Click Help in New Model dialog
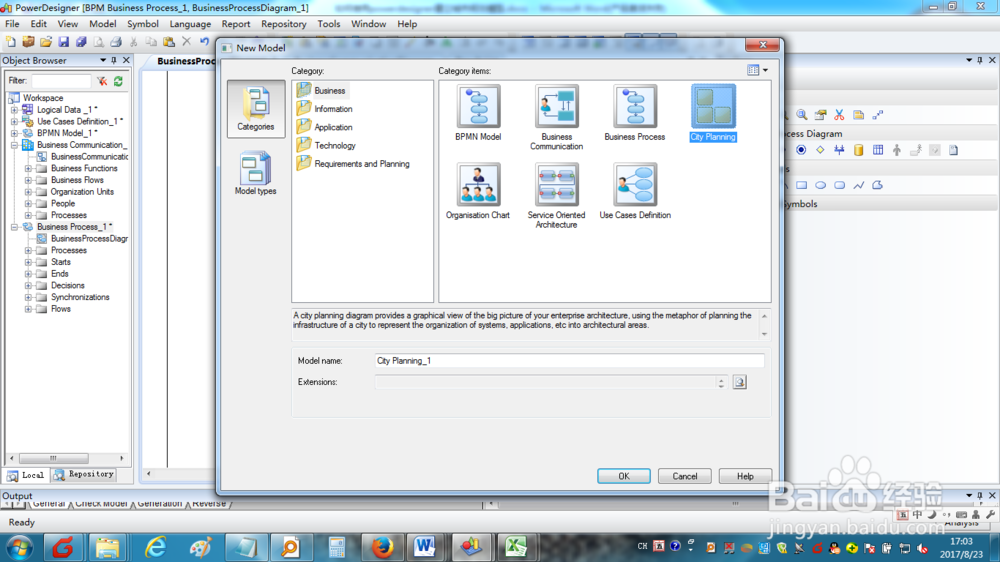Viewport: 1000px width, 562px height. [745, 476]
